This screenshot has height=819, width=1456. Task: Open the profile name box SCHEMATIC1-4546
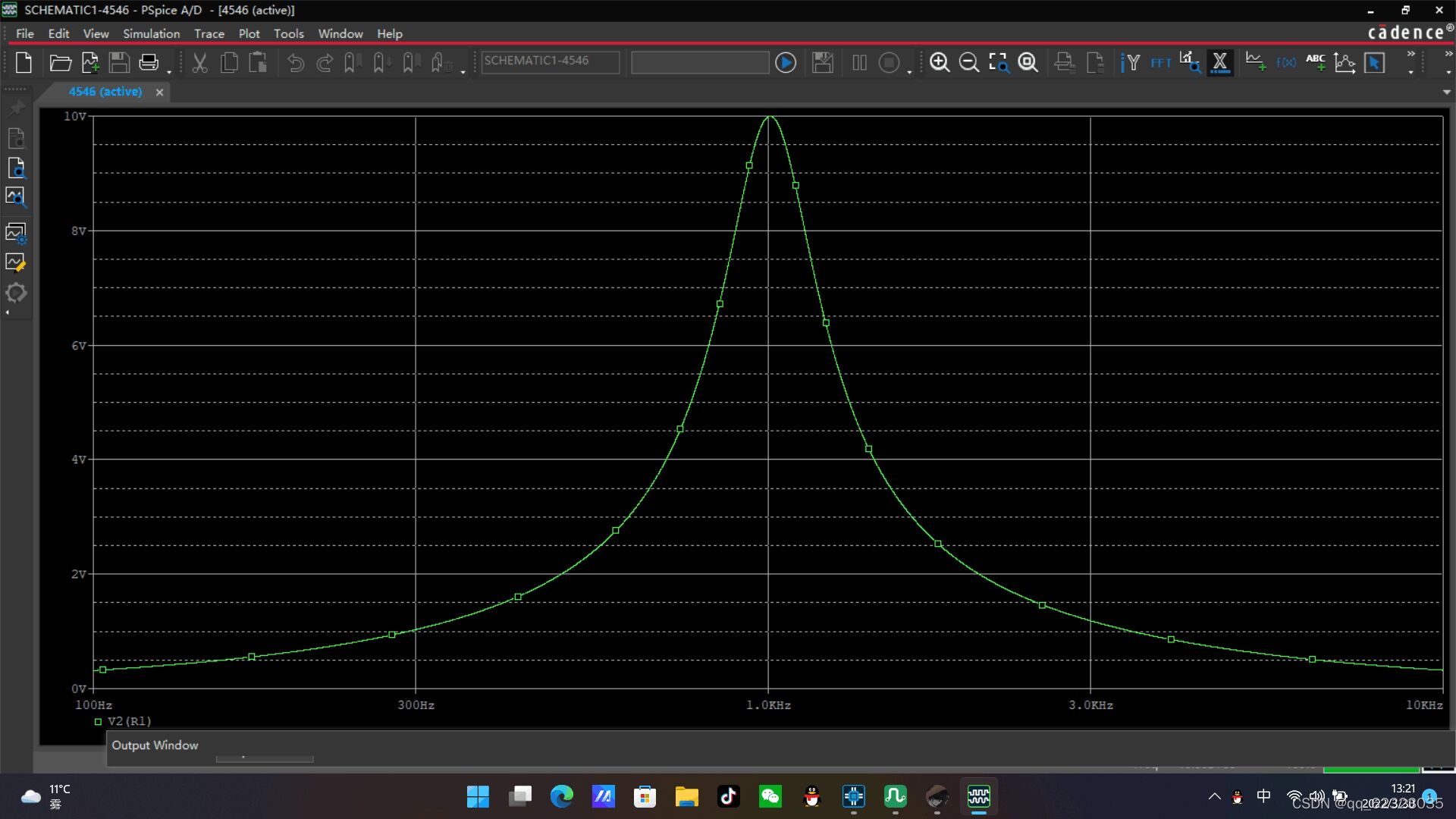pos(550,61)
